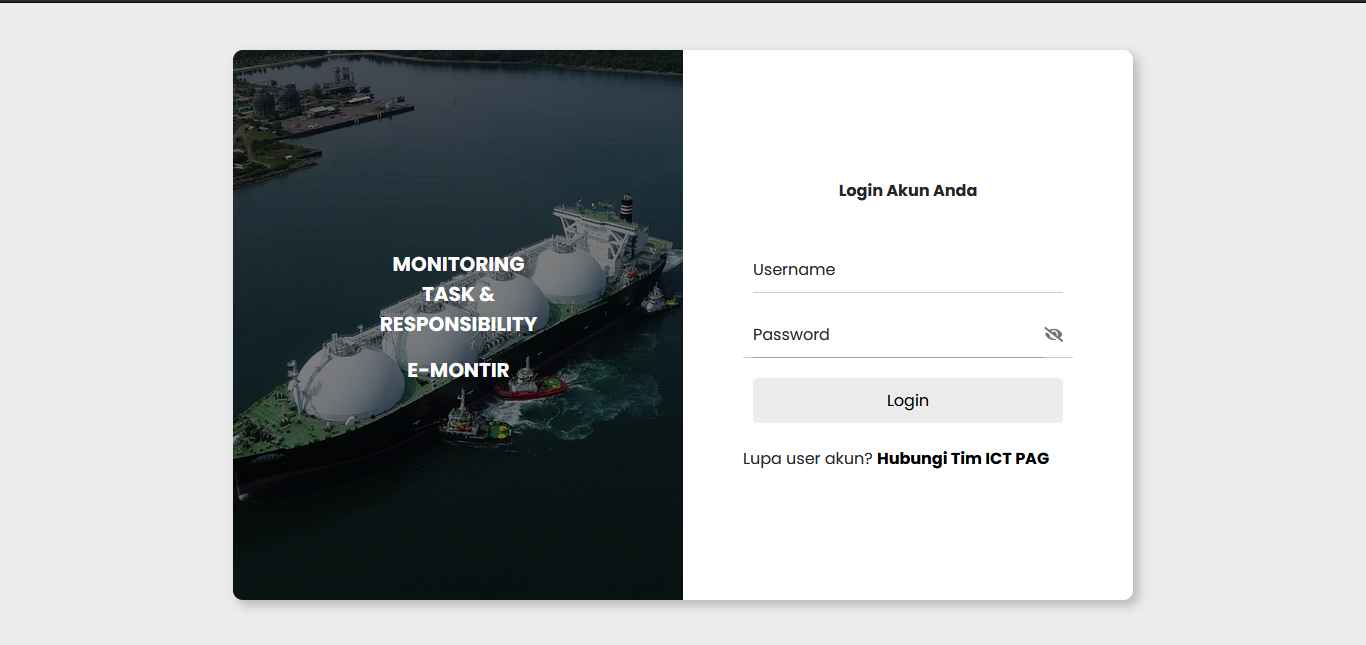
Task: Click the "TASK &" heading line
Action: click(x=458, y=294)
